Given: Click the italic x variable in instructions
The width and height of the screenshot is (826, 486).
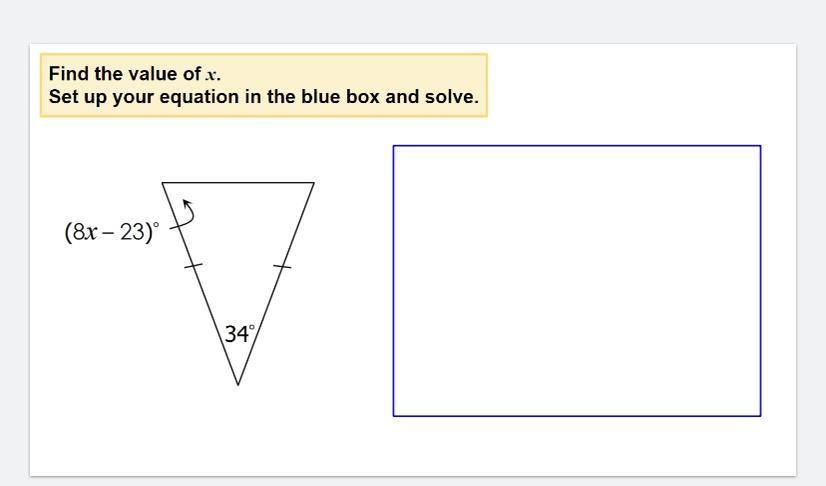Looking at the screenshot, I should [x=211, y=75].
